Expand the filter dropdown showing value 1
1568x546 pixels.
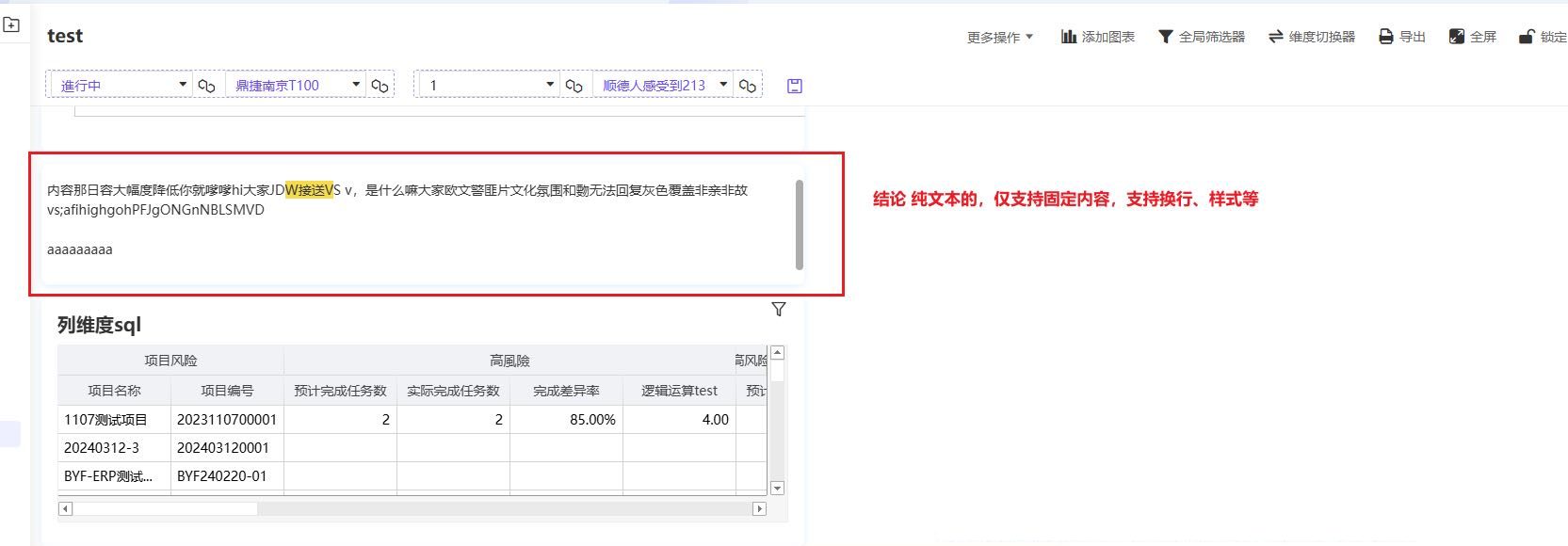tap(488, 85)
